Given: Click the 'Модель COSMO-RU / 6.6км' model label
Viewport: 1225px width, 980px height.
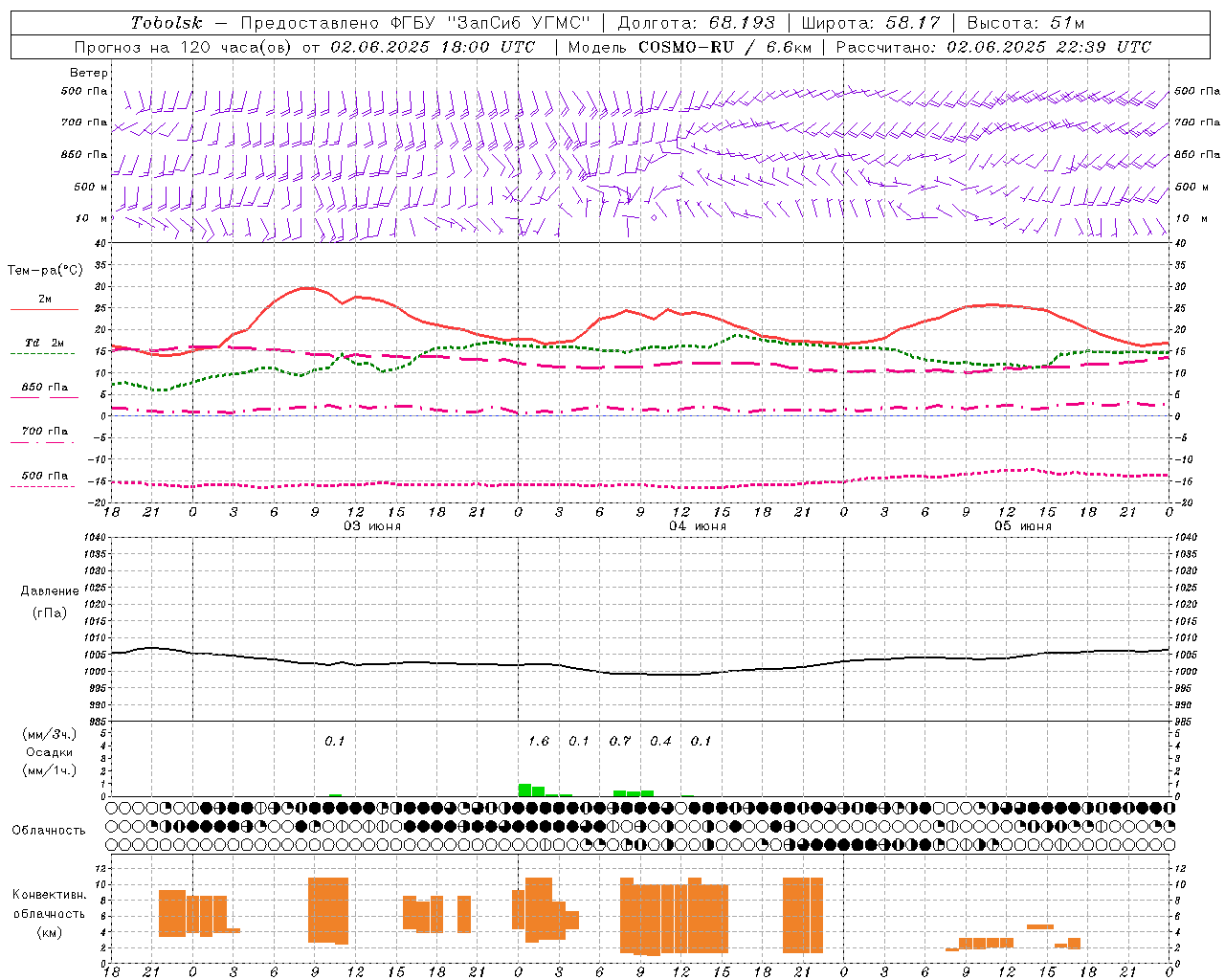Looking at the screenshot, I should (690, 47).
